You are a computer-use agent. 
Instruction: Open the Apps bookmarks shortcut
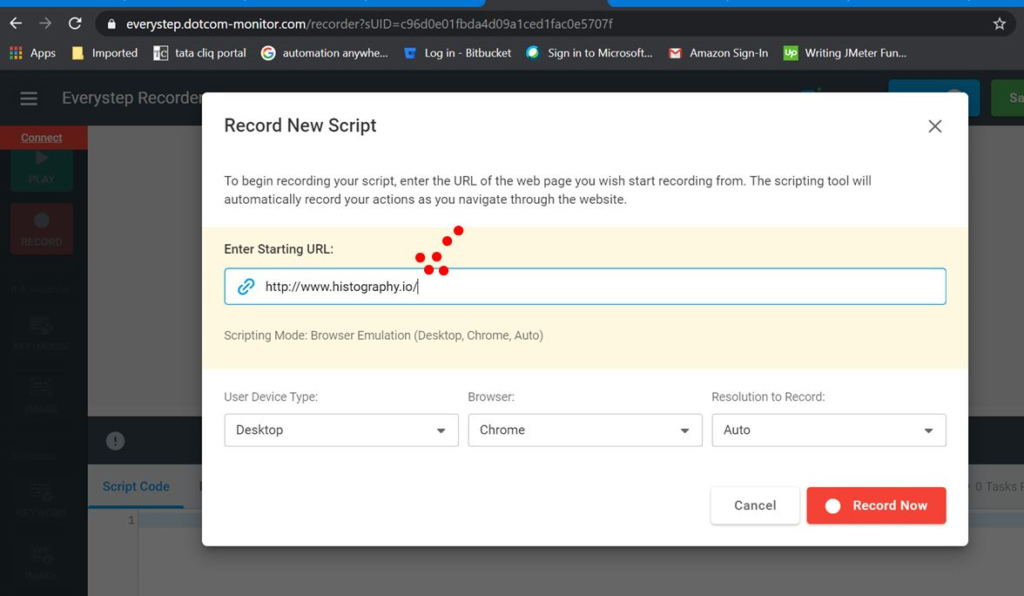tap(33, 53)
